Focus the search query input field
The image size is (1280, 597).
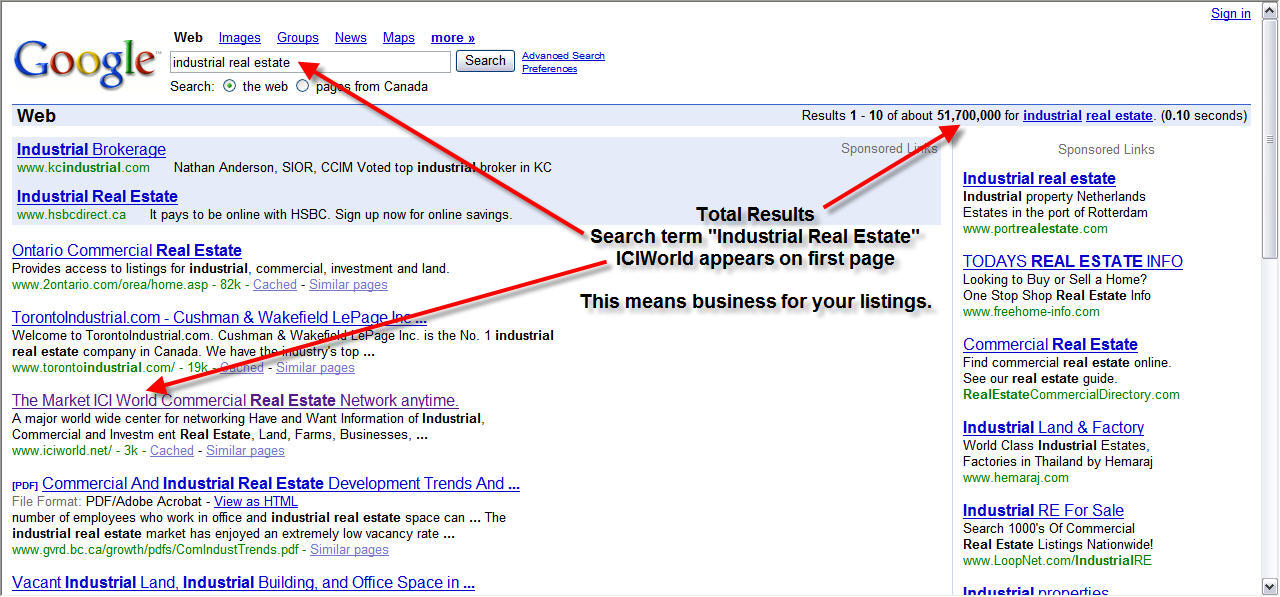pyautogui.click(x=310, y=62)
